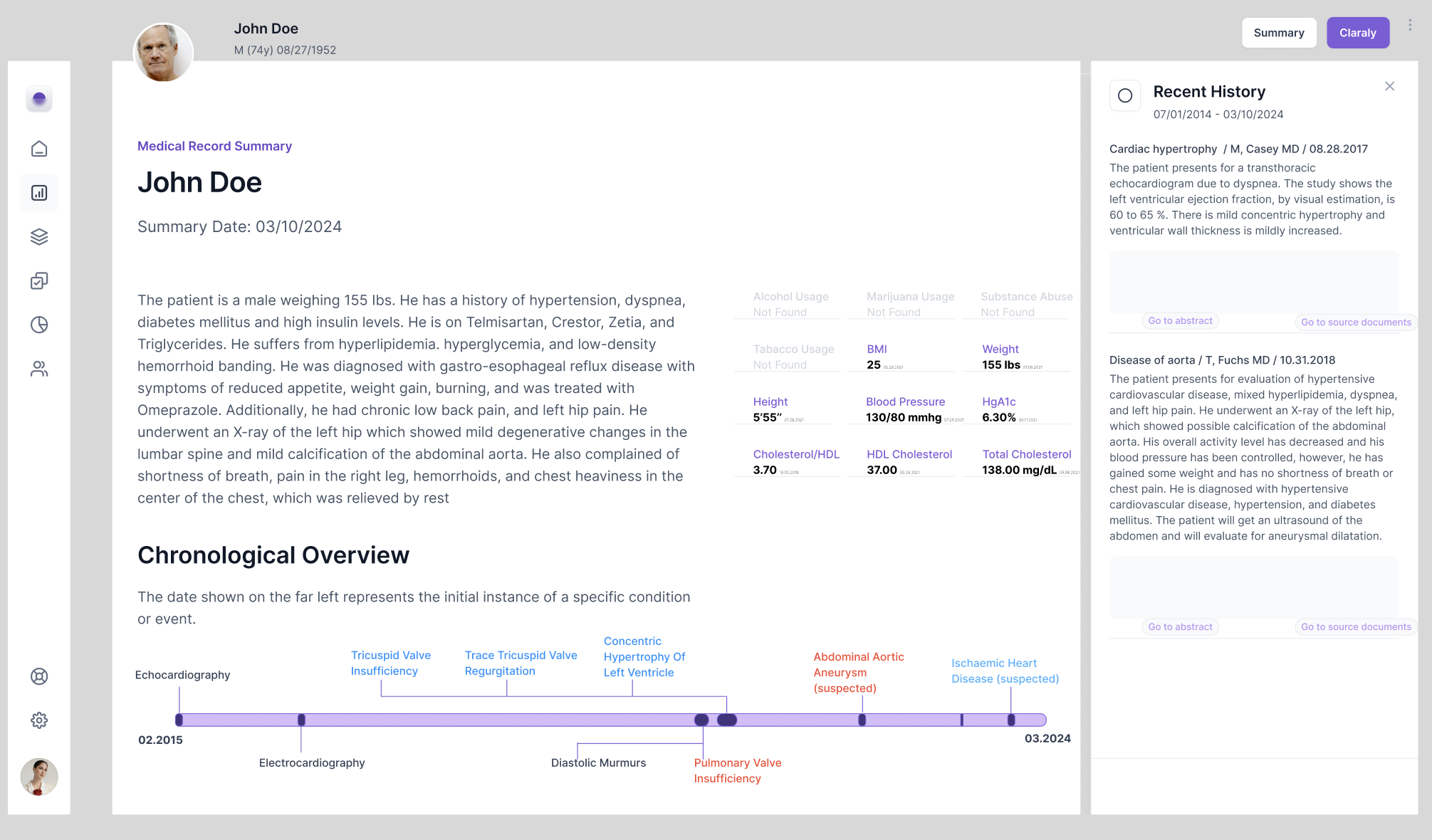
Task: Click the Summary Date 03/10/2024 text
Action: 239,226
